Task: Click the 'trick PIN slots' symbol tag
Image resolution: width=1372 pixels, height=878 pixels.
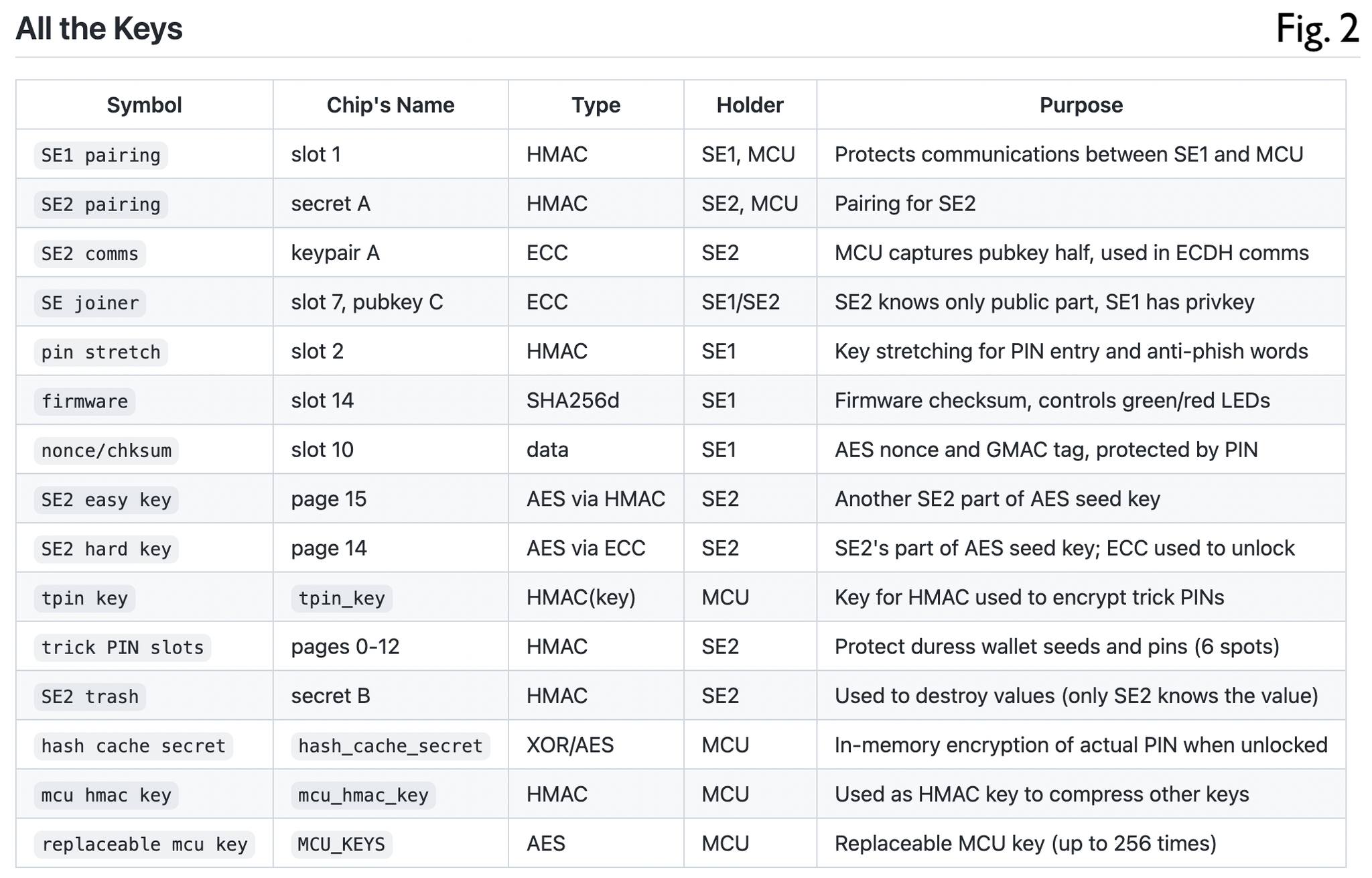Action: click(x=122, y=647)
